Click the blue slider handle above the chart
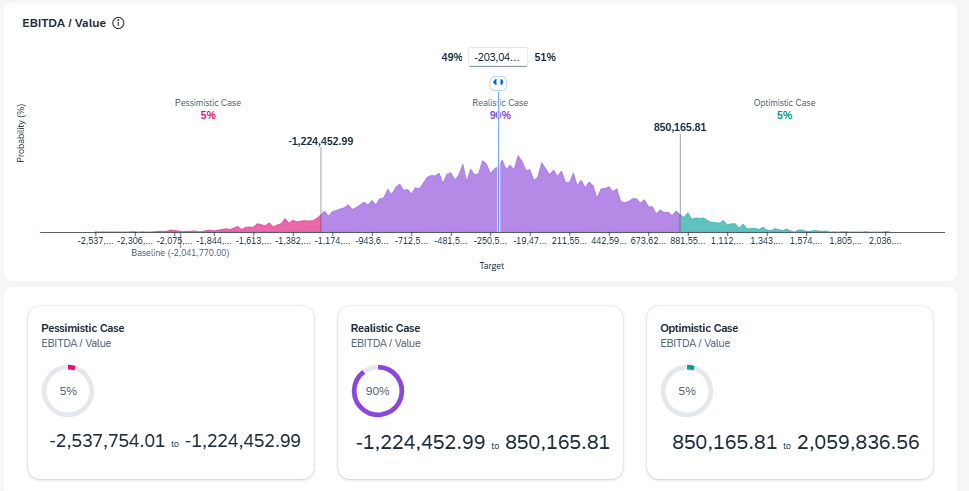969x491 pixels. [498, 83]
